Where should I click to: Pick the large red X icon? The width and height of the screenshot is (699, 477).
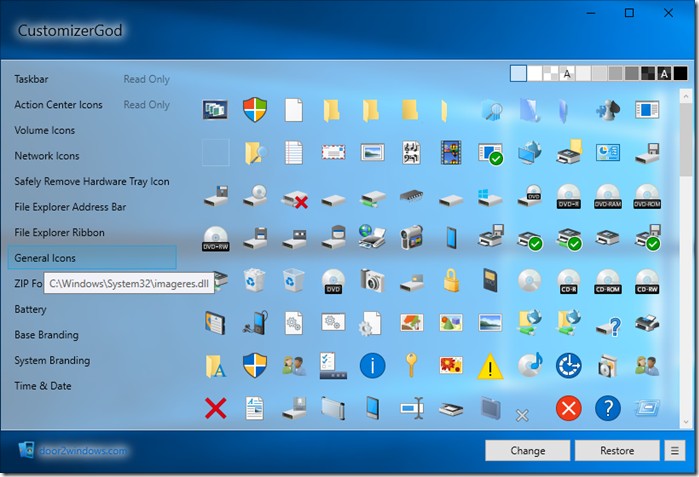[x=216, y=408]
